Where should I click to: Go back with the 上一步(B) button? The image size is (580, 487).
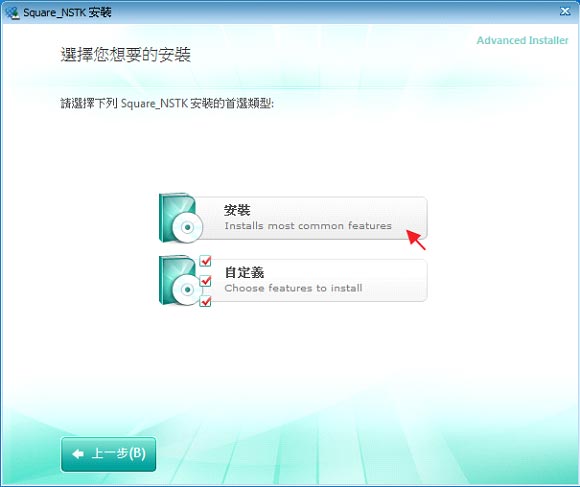coord(108,454)
